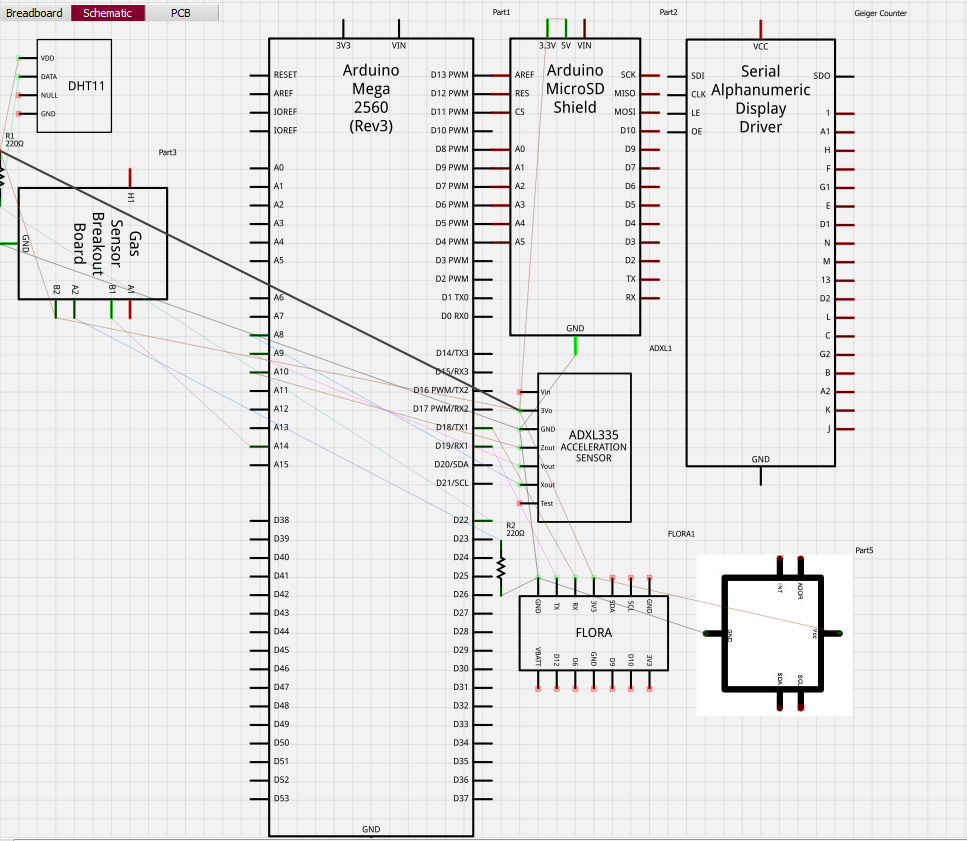Click the GND pin below Display Driver
967x841 pixels.
pyautogui.click(x=760, y=476)
